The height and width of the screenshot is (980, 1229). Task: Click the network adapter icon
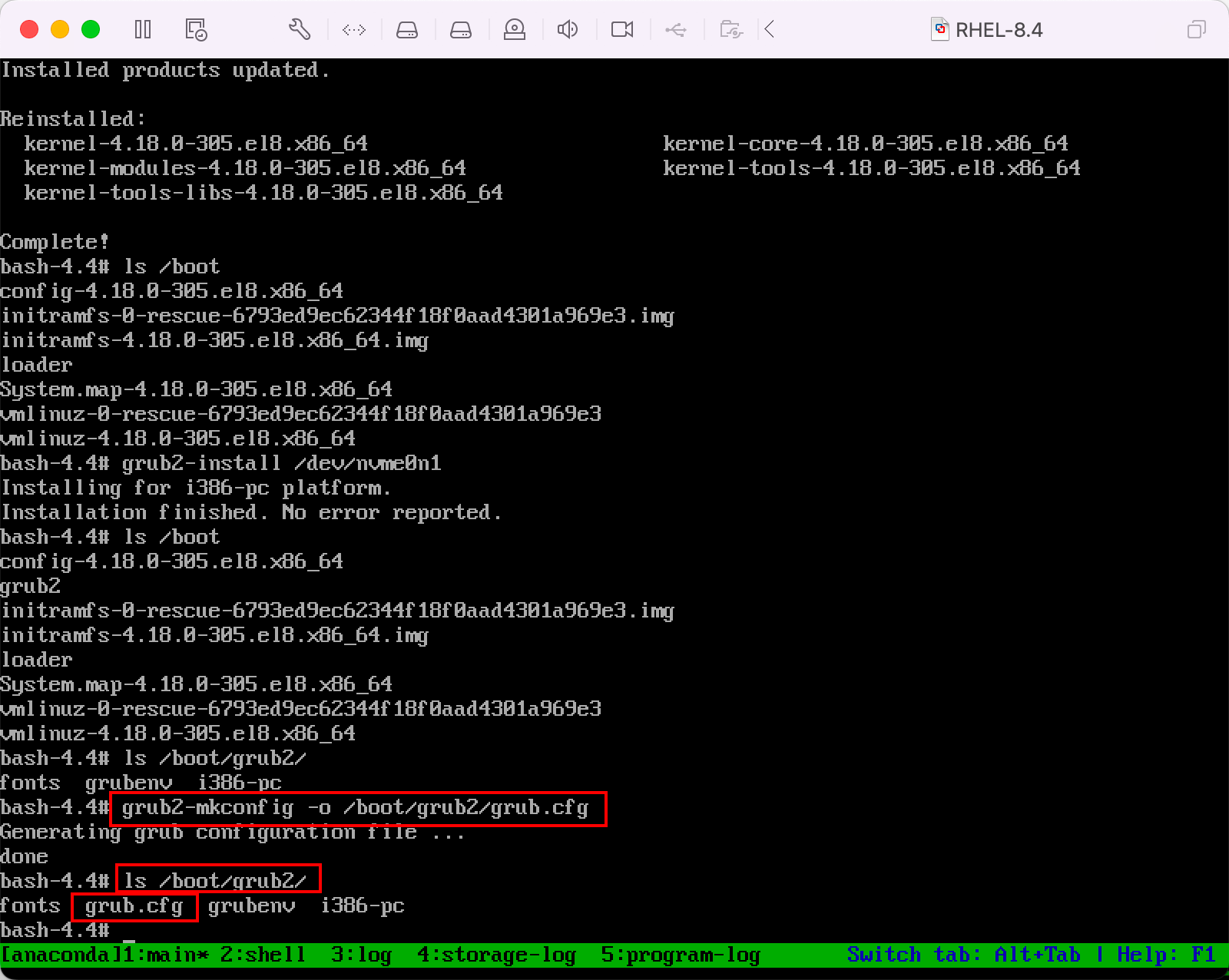354,30
